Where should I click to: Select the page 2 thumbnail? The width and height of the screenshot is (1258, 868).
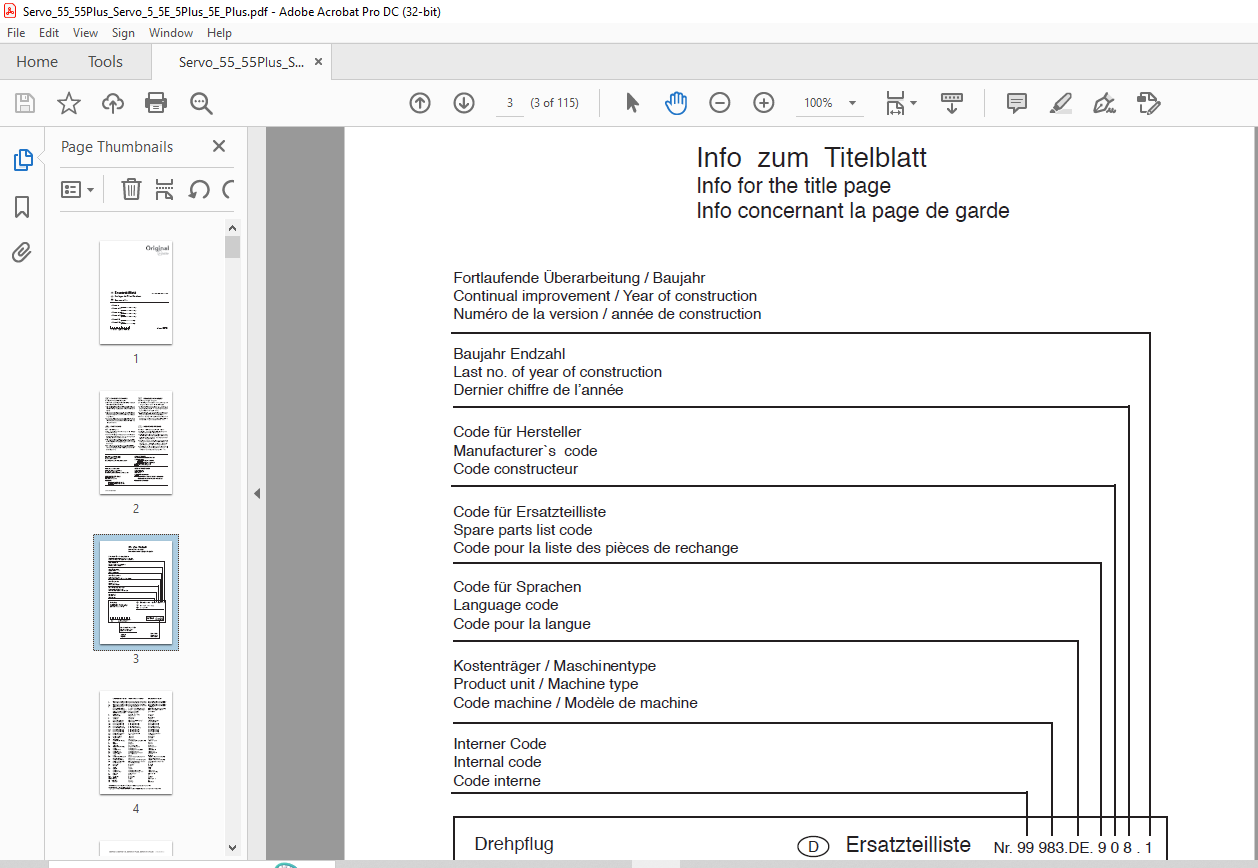point(136,442)
